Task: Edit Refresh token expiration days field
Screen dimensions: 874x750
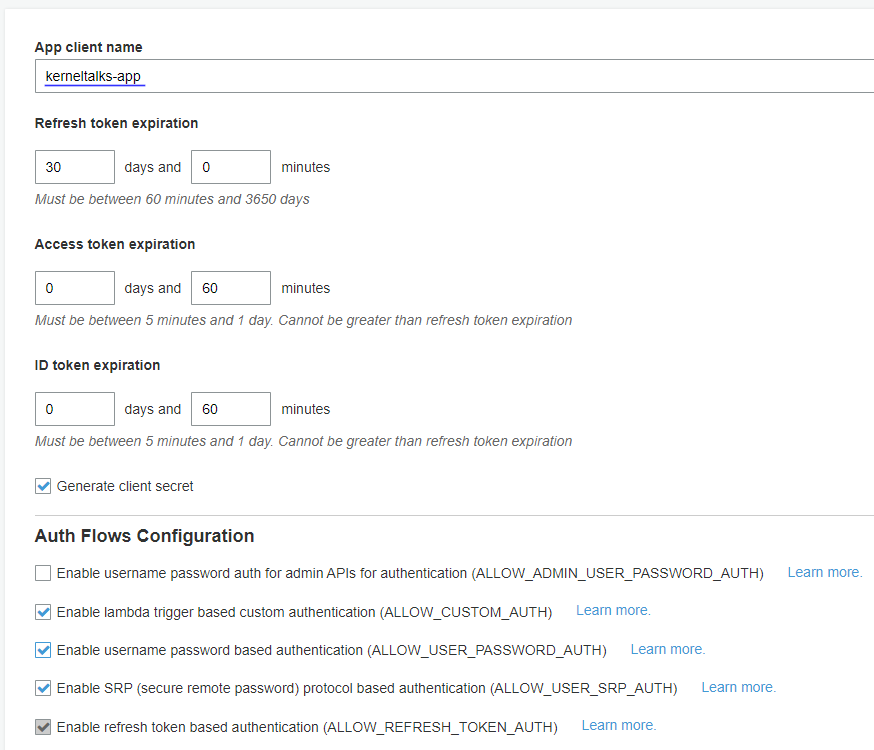Action: (75, 167)
